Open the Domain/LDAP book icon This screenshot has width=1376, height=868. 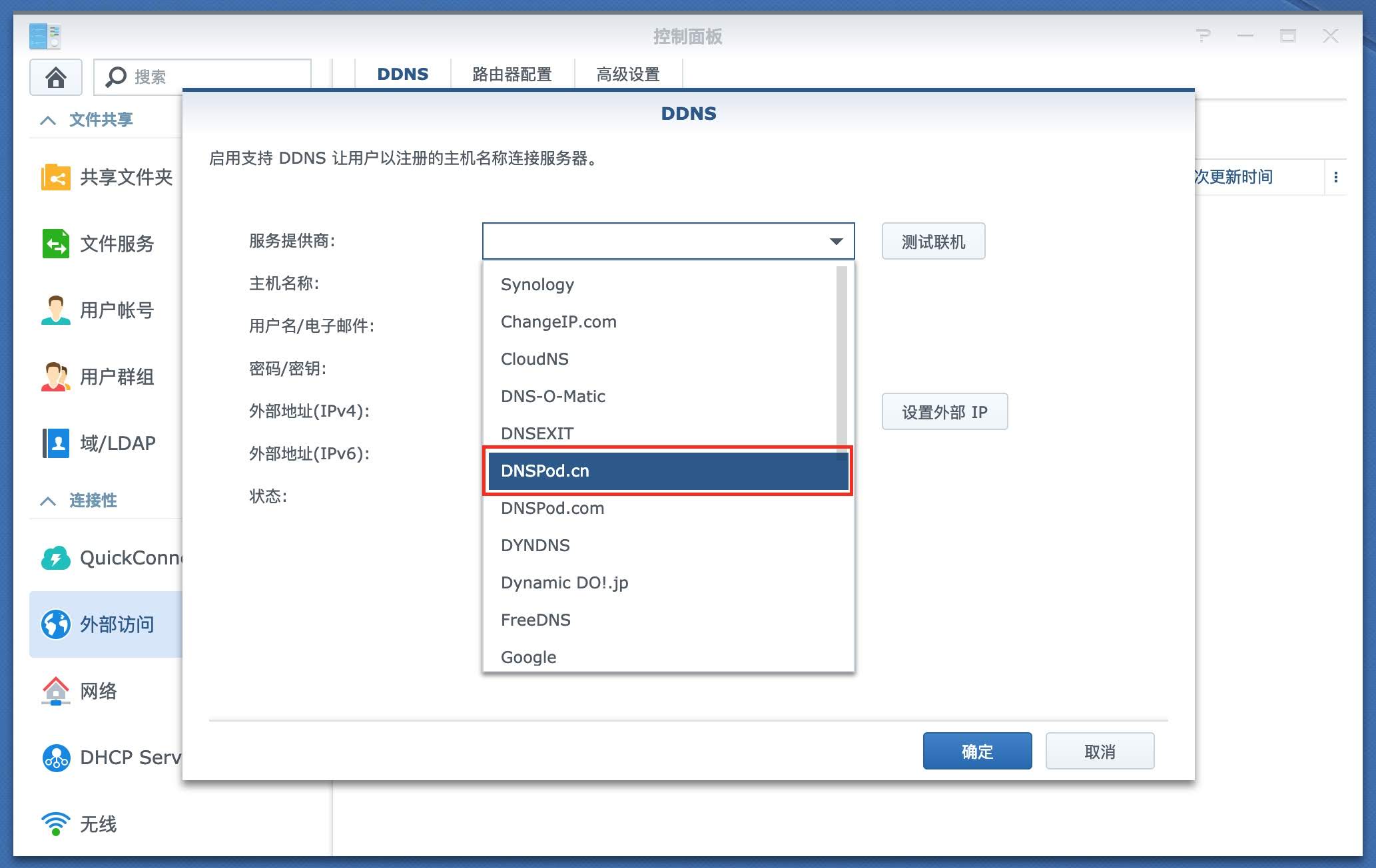pos(56,443)
